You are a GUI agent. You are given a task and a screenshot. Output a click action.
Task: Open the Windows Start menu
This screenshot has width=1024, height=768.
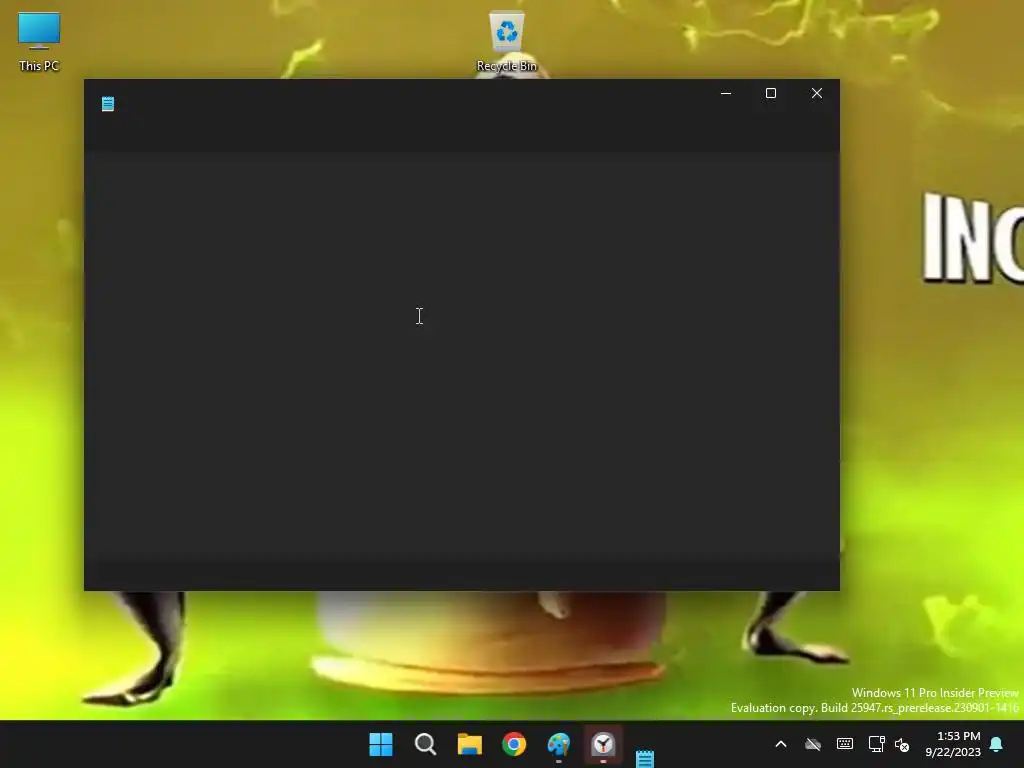coord(381,744)
